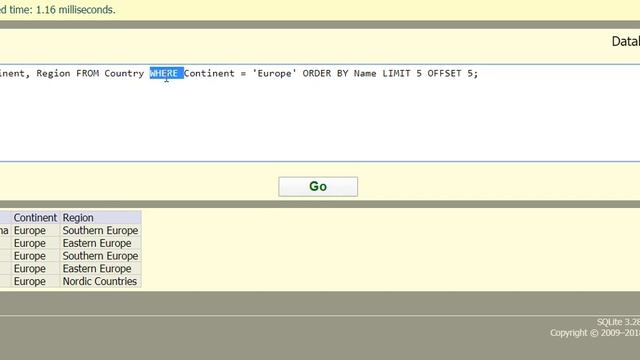Click FROM keyword in the query
This screenshot has height=360, width=640.
click(87, 73)
